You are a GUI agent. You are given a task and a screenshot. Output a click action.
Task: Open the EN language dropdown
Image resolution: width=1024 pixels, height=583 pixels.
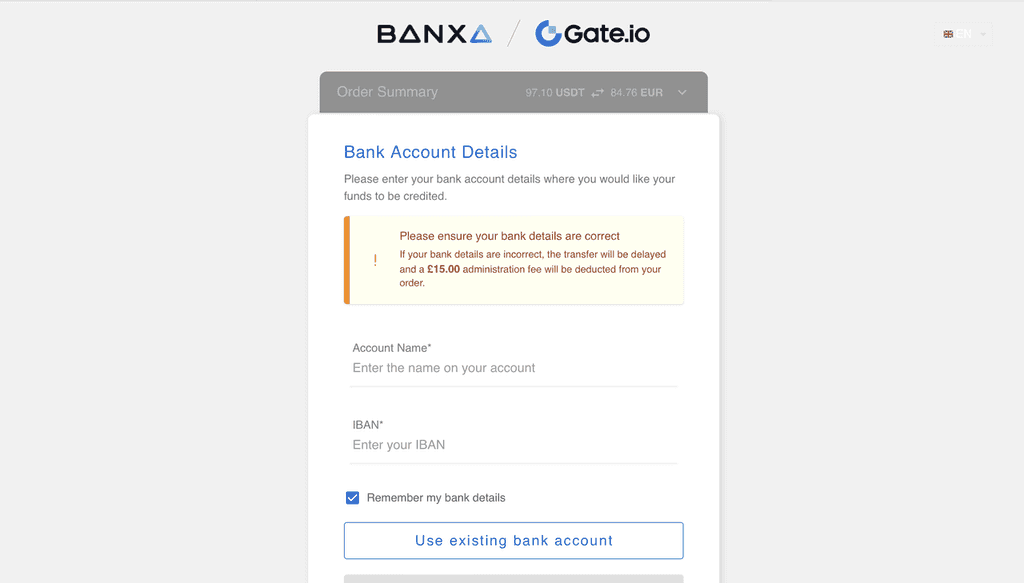(965, 34)
